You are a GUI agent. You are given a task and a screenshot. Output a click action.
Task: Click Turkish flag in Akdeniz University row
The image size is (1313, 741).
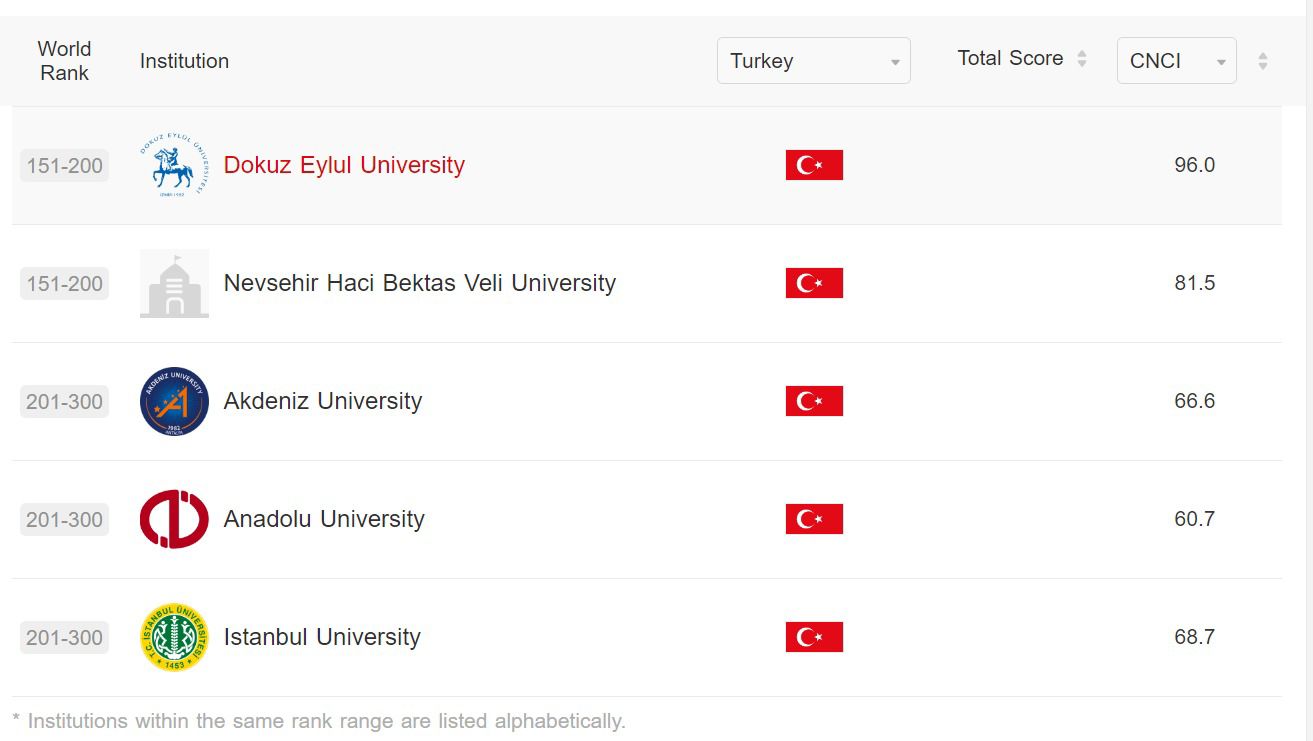814,401
